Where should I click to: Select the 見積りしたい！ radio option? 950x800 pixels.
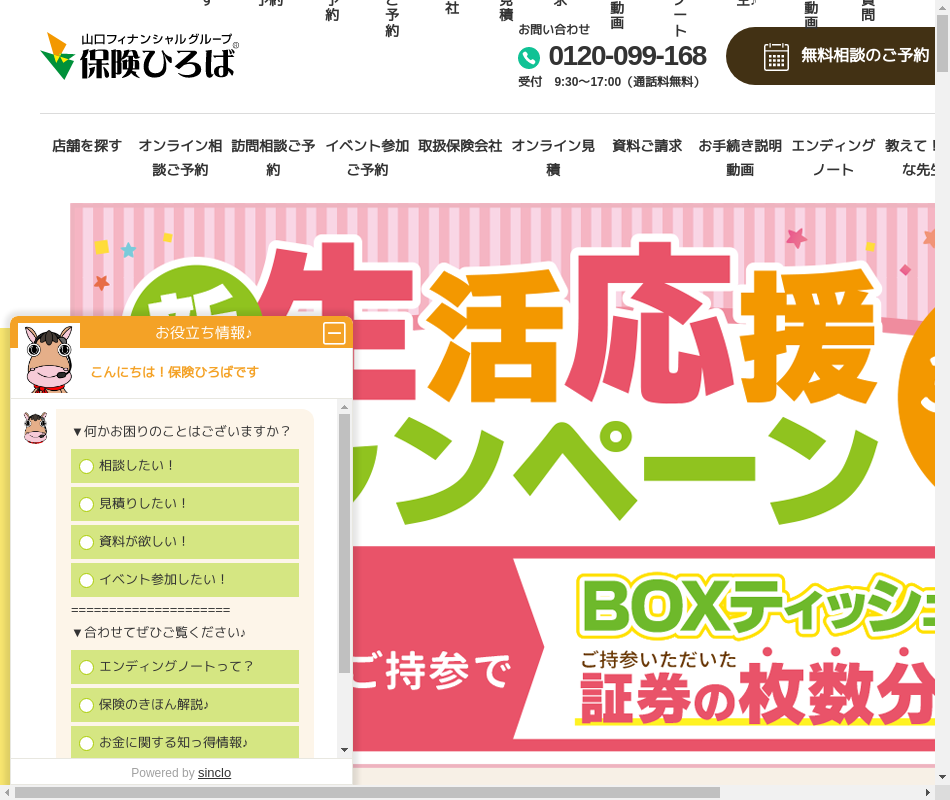pyautogui.click(x=87, y=504)
